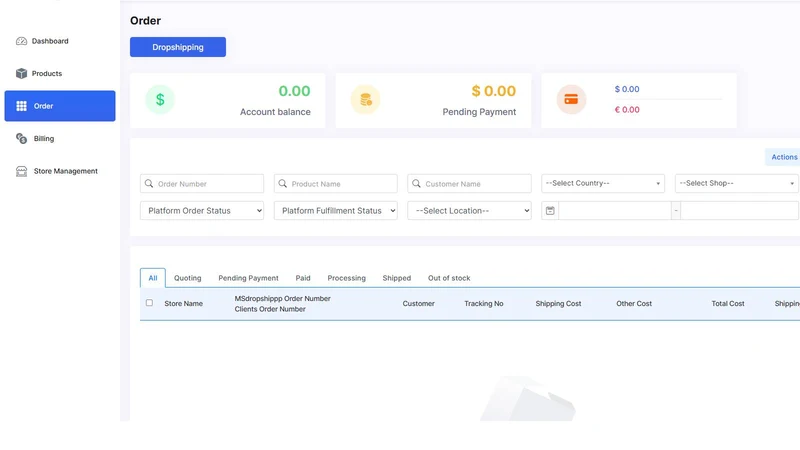Viewport: 800px width, 450px height.
Task: Expand Platform Order Status dropdown
Action: (x=202, y=211)
